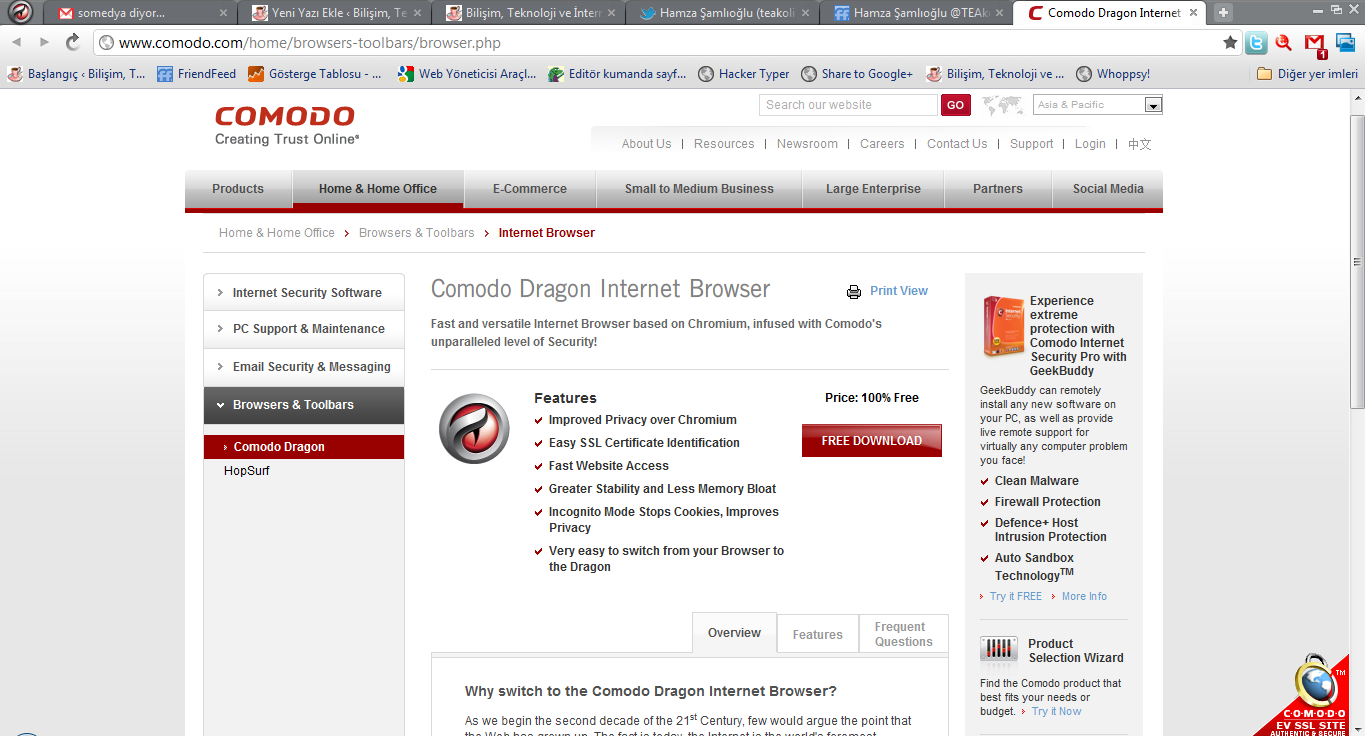The image size is (1365, 736).
Task: Open the About Us link
Action: [646, 144]
